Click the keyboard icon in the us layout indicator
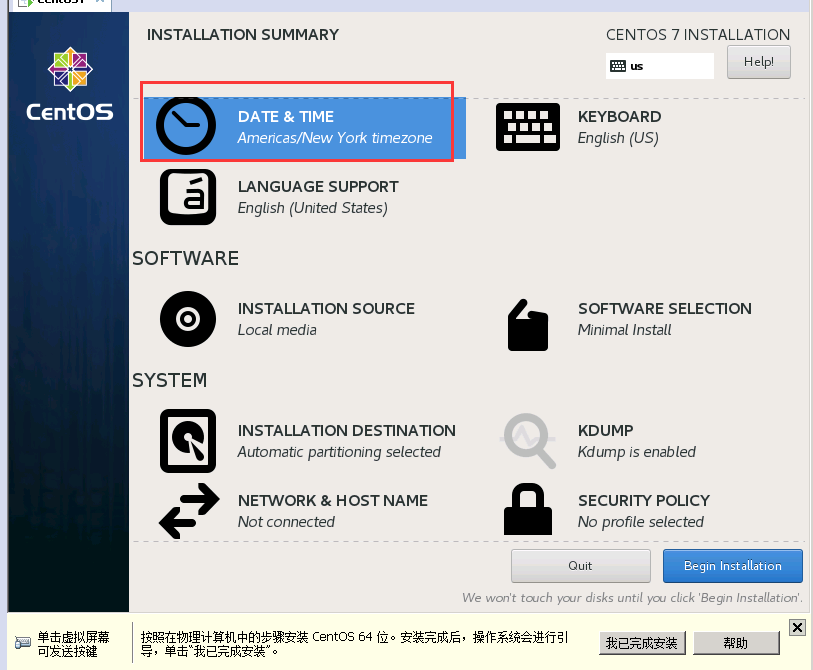813x670 pixels. click(x=618, y=66)
